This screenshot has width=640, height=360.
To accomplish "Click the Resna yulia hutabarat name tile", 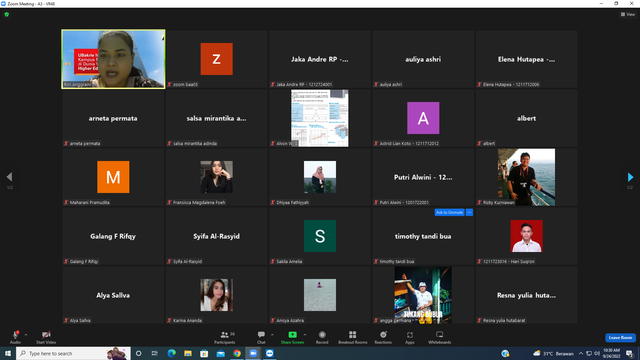I will point(527,295).
